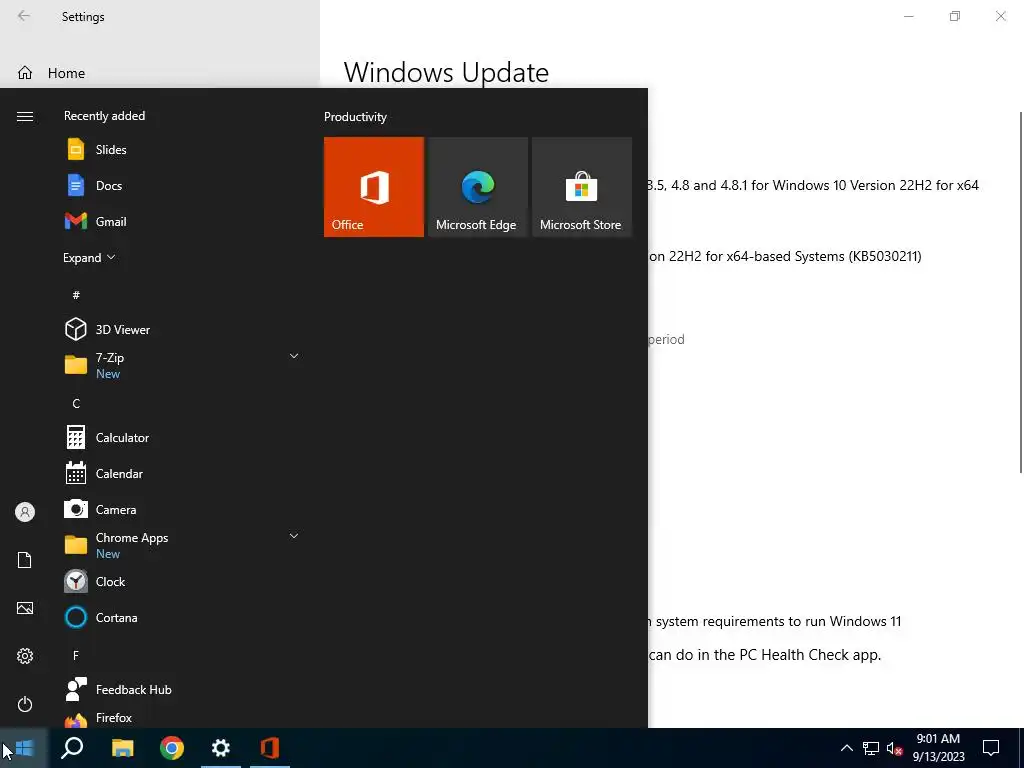Open the 7-Zip folder icon
The image size is (1024, 768).
click(76, 364)
